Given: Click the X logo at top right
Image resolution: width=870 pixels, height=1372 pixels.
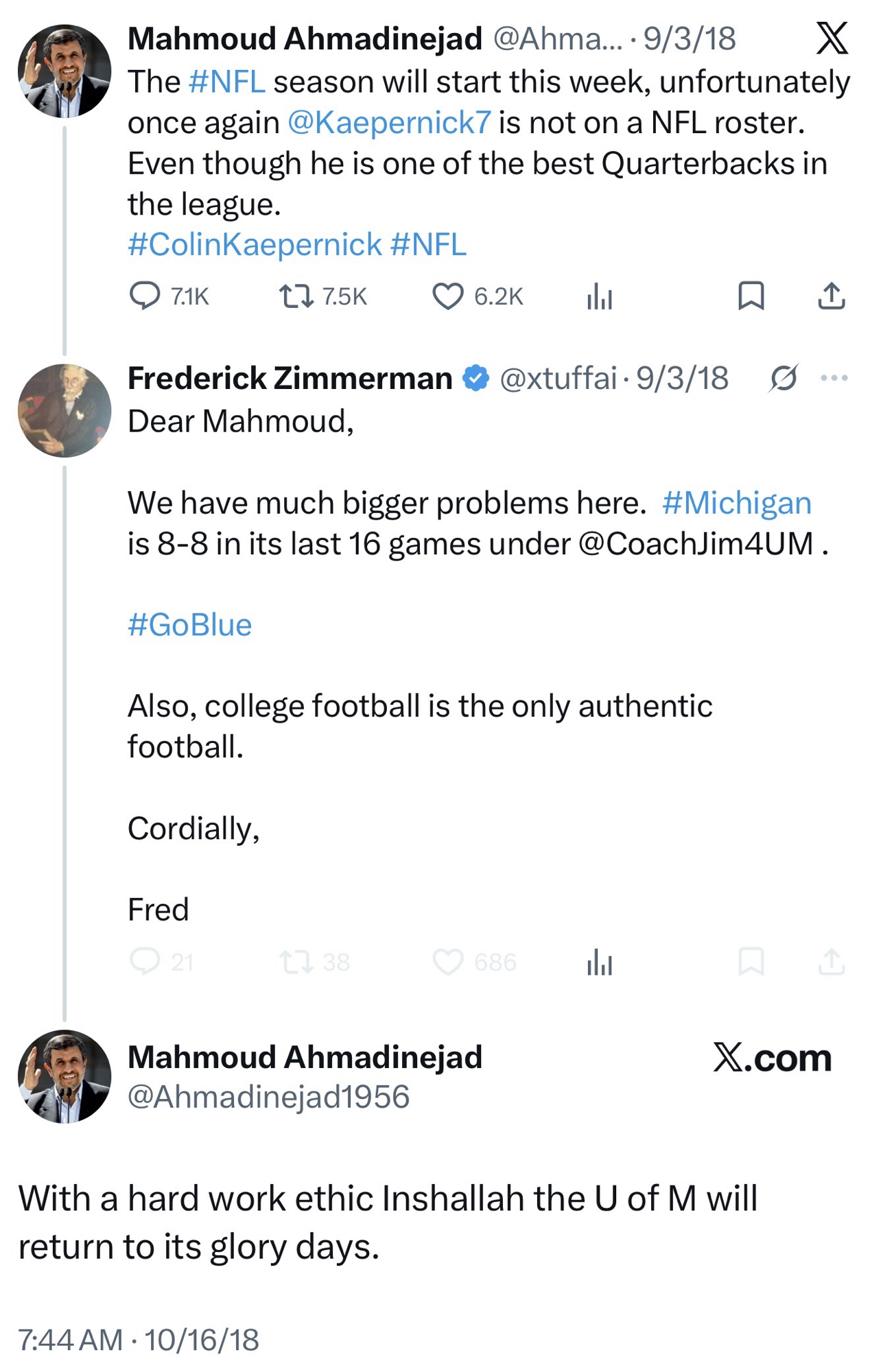Looking at the screenshot, I should [832, 38].
